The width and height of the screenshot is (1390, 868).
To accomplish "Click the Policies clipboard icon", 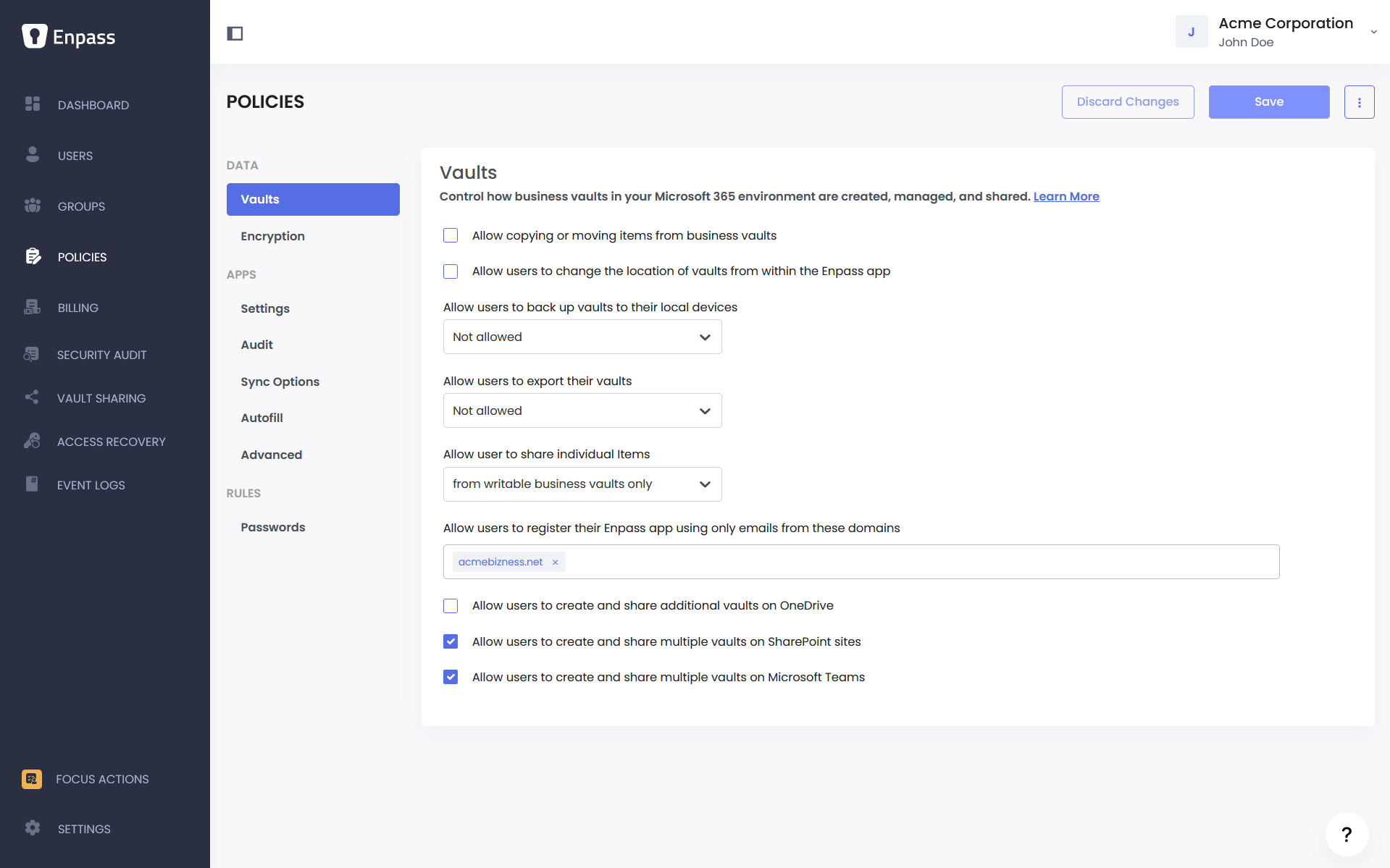I will coord(33,256).
